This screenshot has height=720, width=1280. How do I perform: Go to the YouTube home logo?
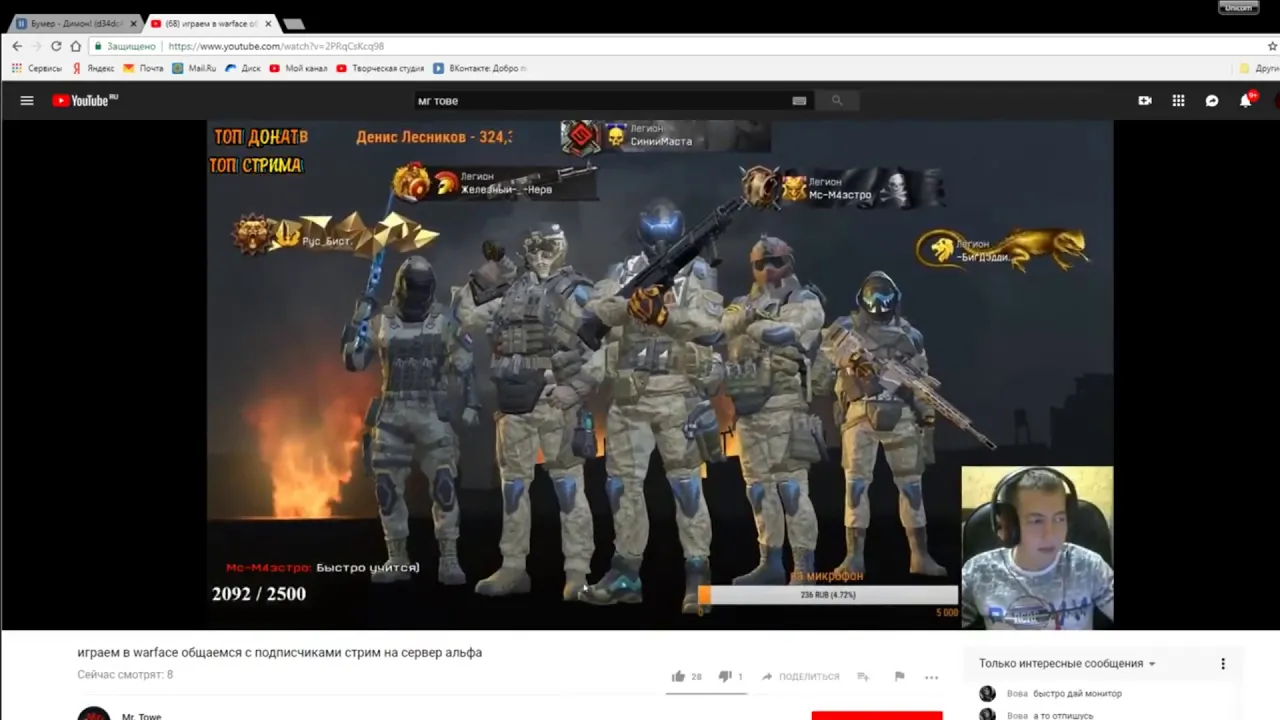coord(85,100)
